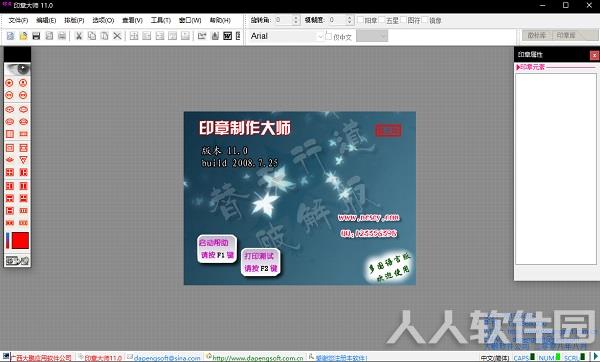Open the 文件(F) menu
Image resolution: width=600 pixels, height=362 pixels.
click(18, 20)
